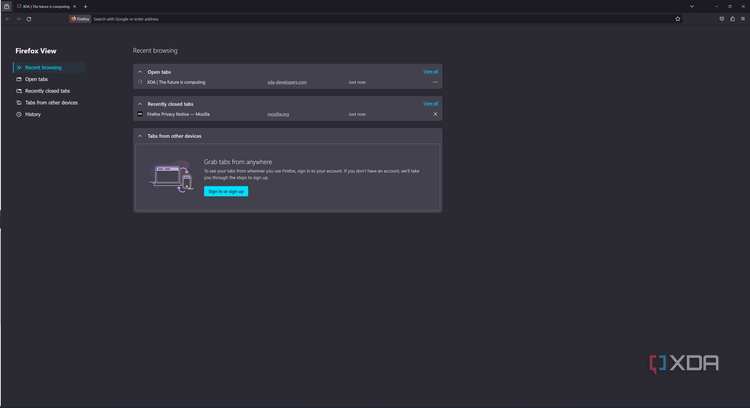Image resolution: width=750 pixels, height=408 pixels.
Task: Open a new tab with the plus button
Action: point(86,7)
